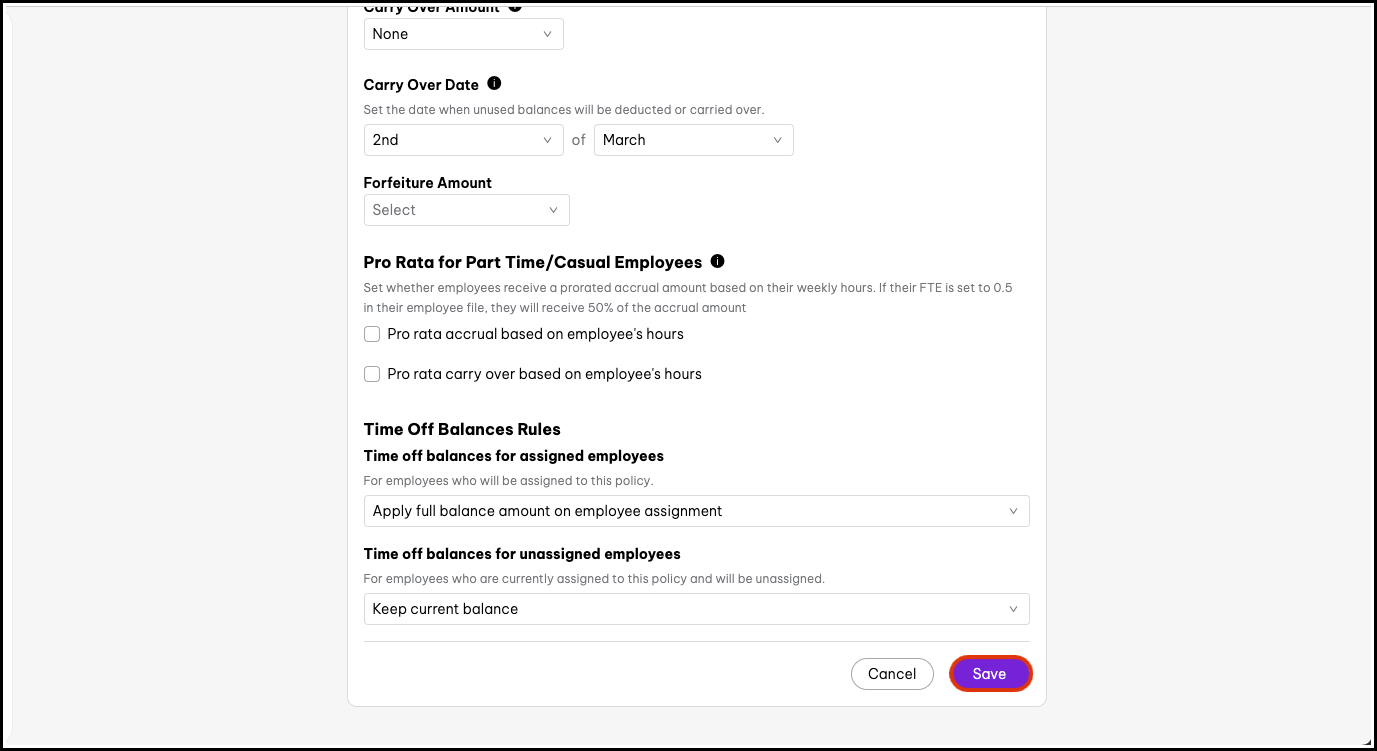The width and height of the screenshot is (1377, 751).
Task: Click chevron on Apply full balance dropdown
Action: tap(1013, 511)
